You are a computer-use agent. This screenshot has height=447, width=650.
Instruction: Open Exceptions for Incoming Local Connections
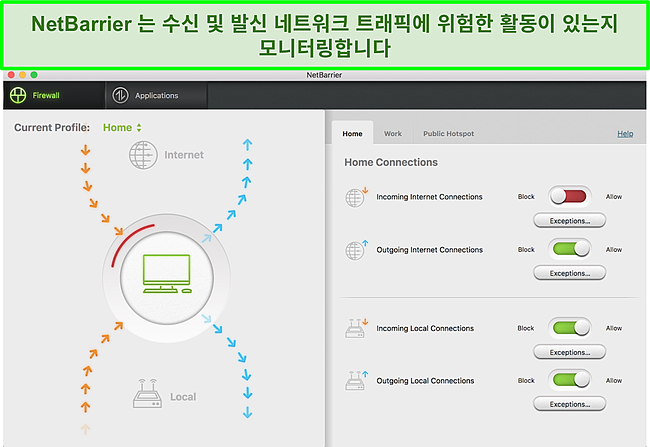click(x=570, y=352)
